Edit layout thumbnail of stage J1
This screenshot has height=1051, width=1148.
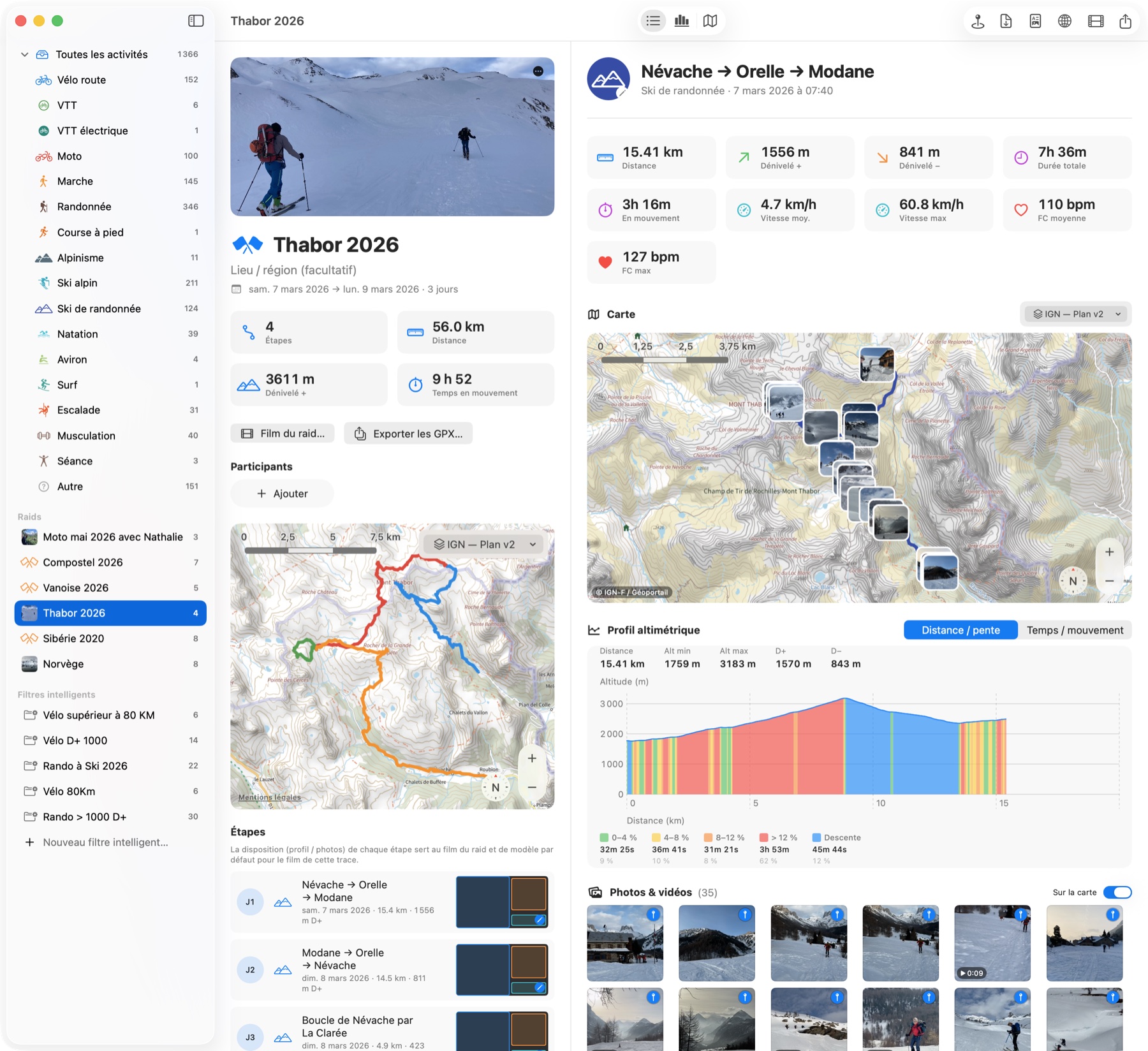(x=502, y=902)
